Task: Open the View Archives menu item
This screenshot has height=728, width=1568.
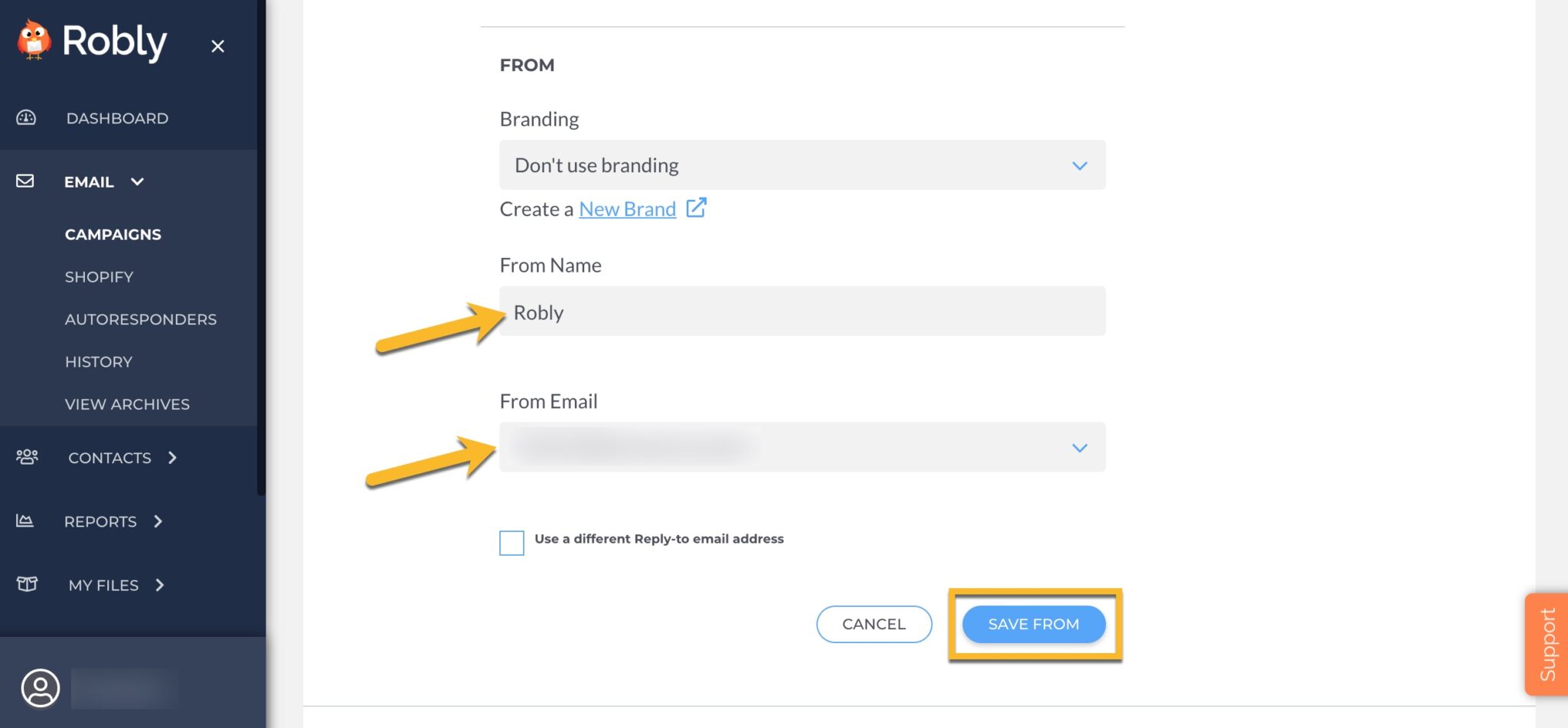Action: [127, 403]
